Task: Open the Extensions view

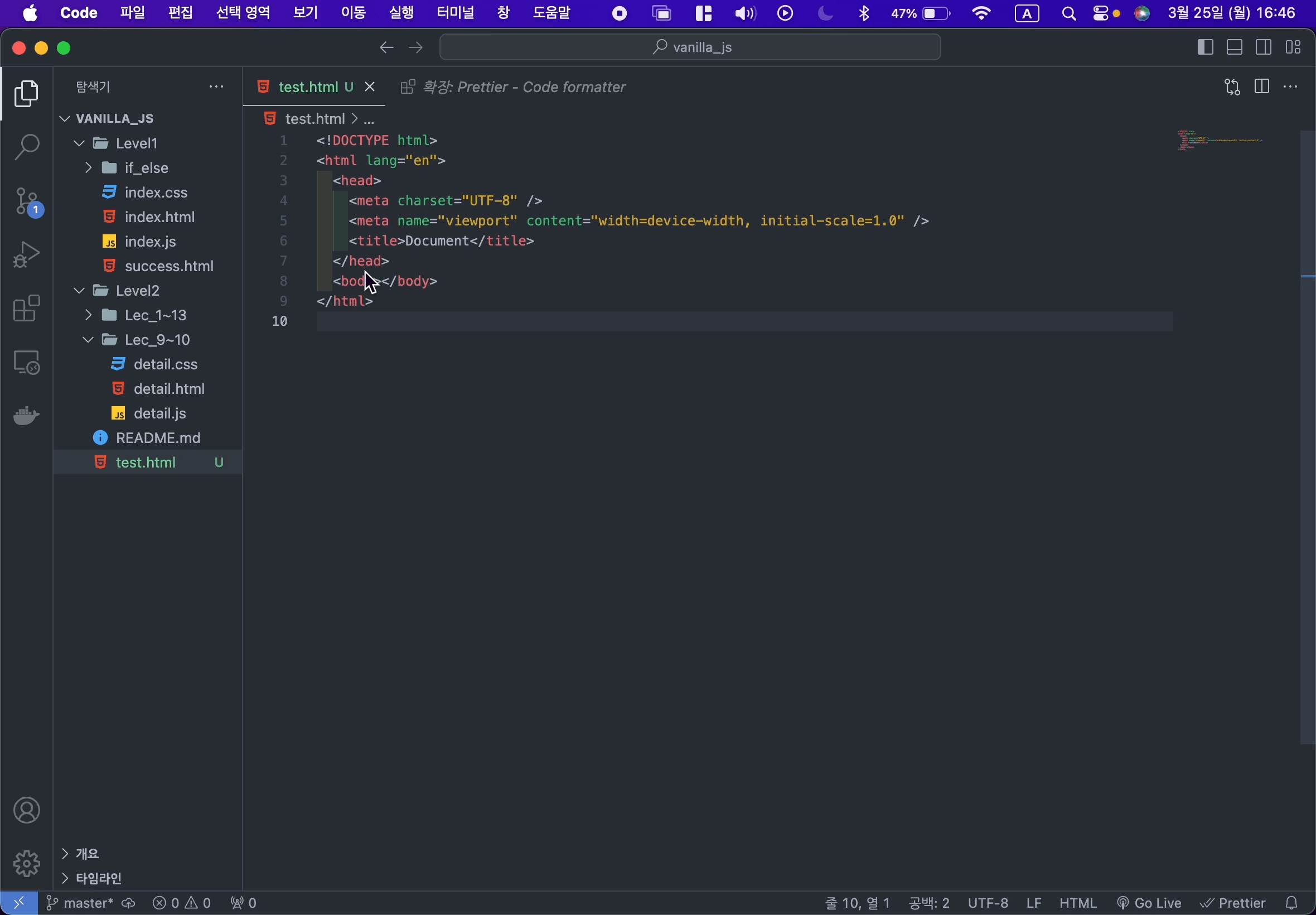Action: tap(26, 309)
